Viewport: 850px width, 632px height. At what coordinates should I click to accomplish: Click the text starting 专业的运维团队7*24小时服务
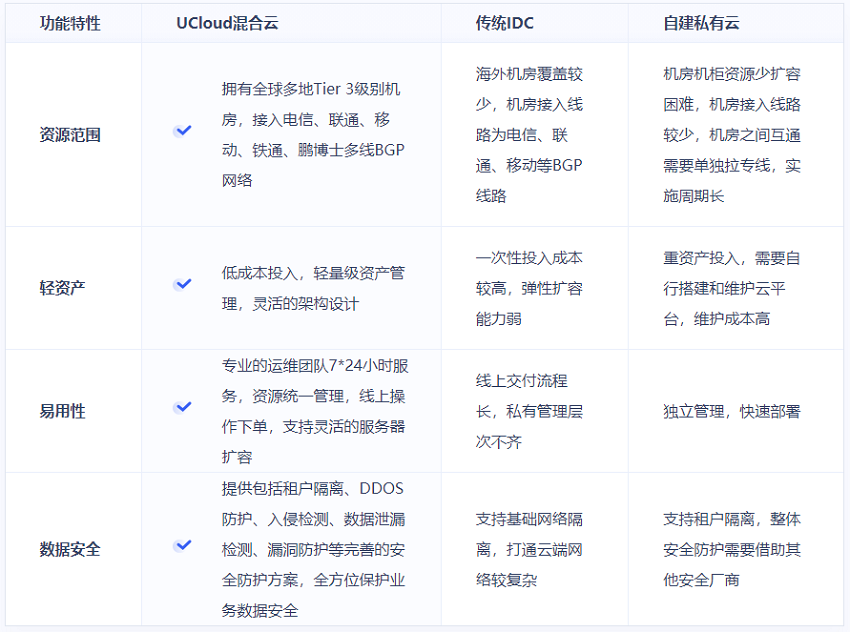point(314,411)
